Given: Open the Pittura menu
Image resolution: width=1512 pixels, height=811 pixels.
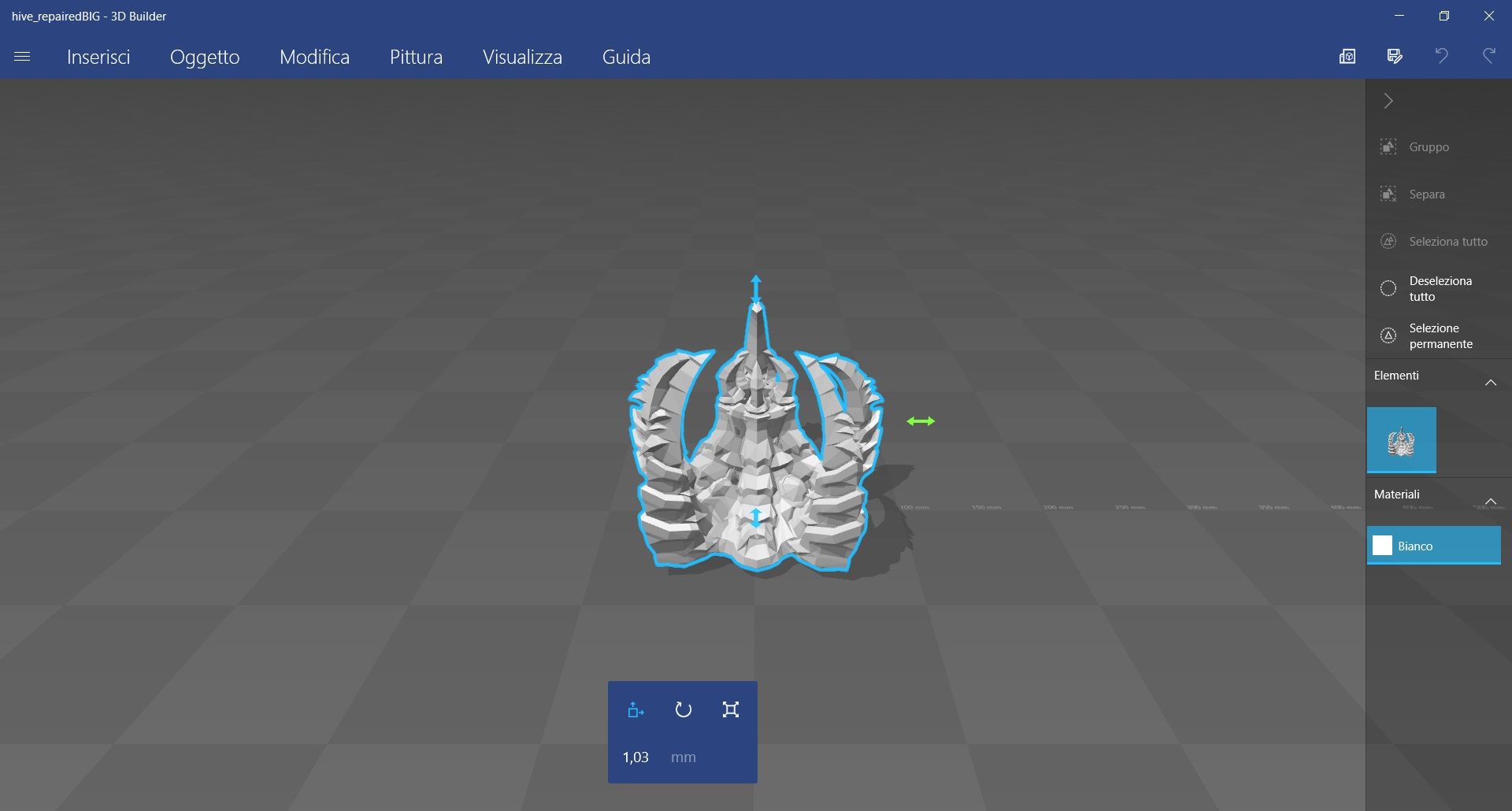Looking at the screenshot, I should pyautogui.click(x=416, y=57).
